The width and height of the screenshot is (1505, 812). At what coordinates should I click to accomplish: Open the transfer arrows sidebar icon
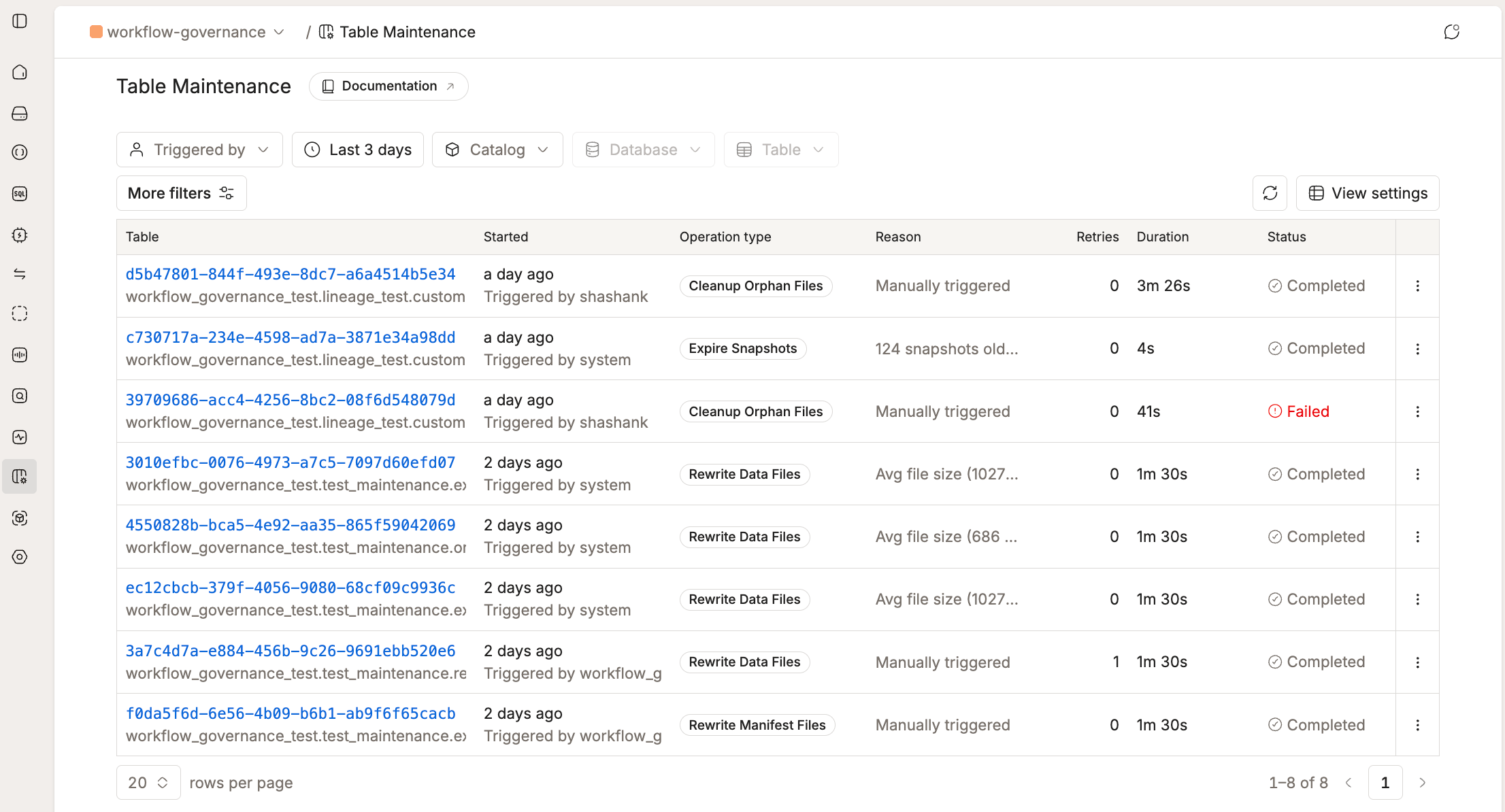point(20,274)
